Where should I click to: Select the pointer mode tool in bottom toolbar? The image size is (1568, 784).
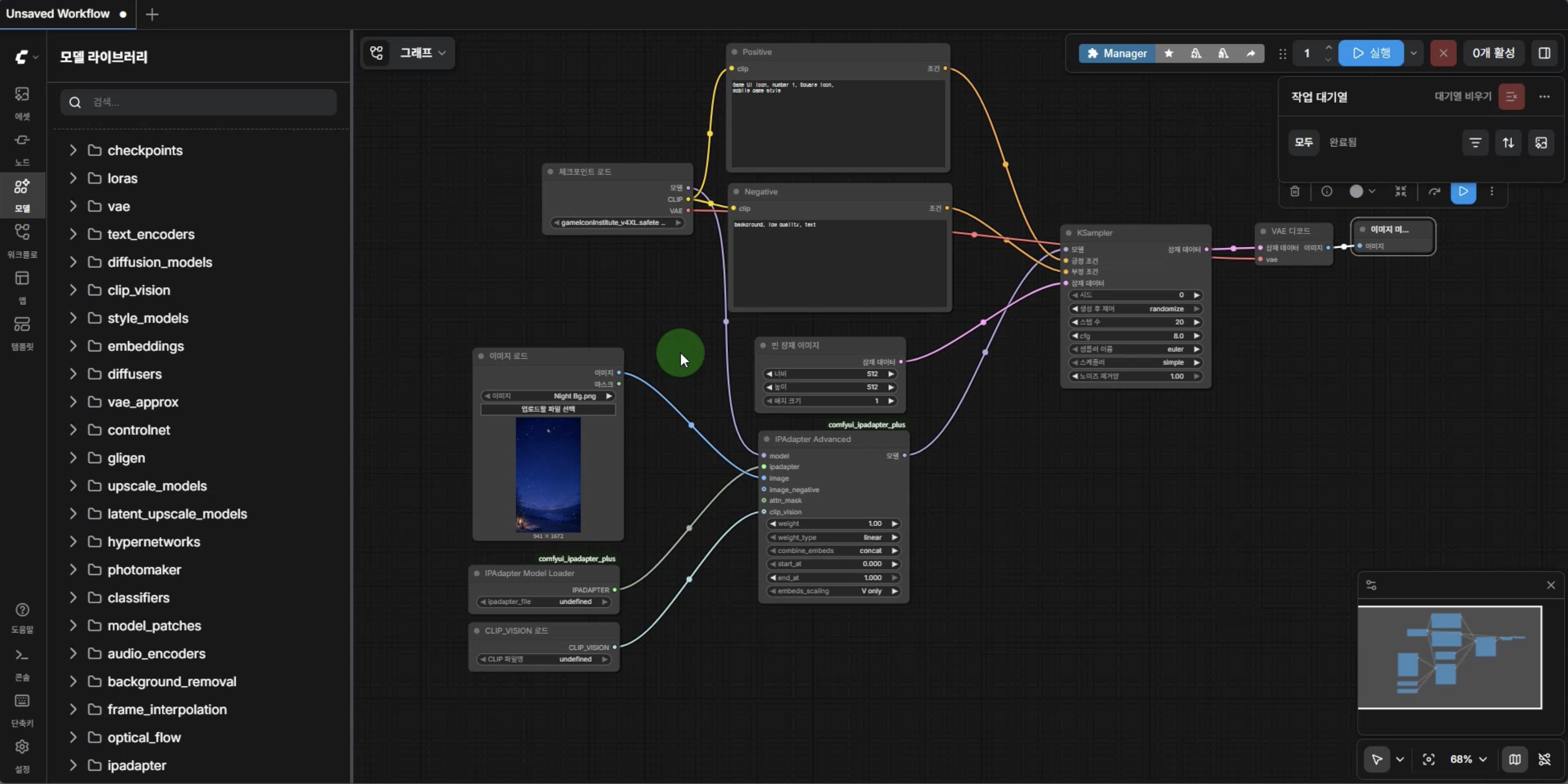coord(1376,759)
